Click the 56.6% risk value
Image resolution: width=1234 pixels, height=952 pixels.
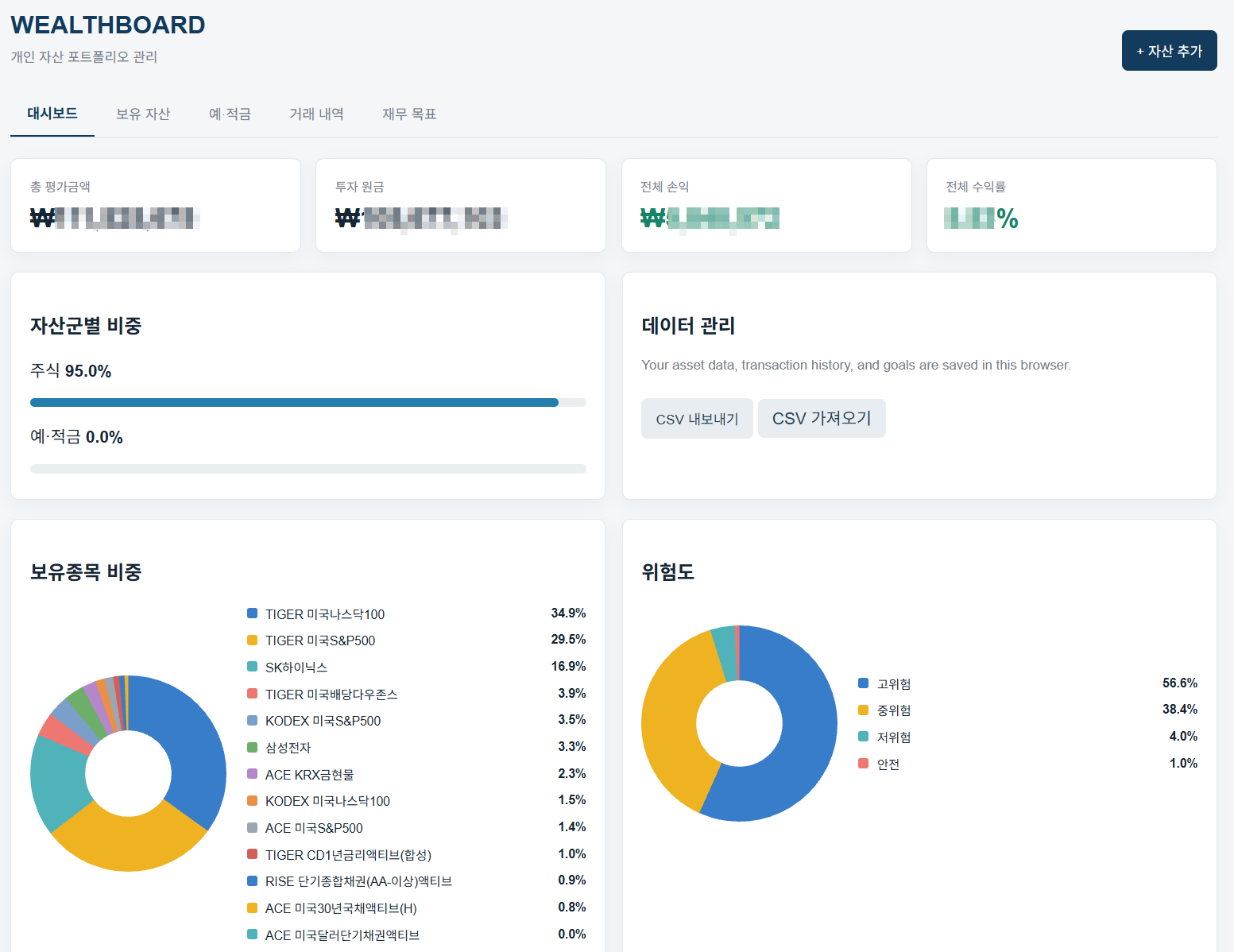[1180, 683]
